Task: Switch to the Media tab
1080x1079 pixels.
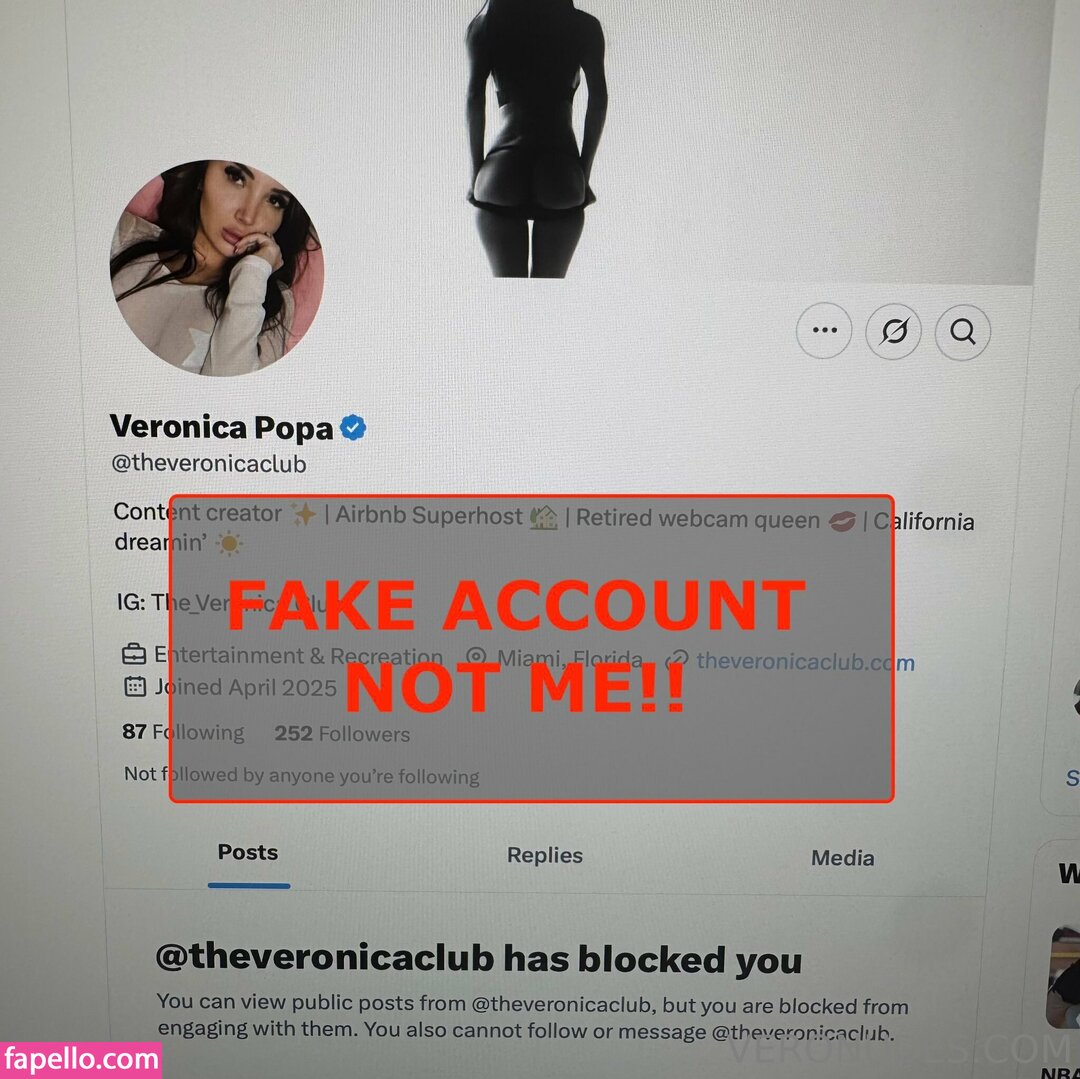Action: [x=842, y=858]
